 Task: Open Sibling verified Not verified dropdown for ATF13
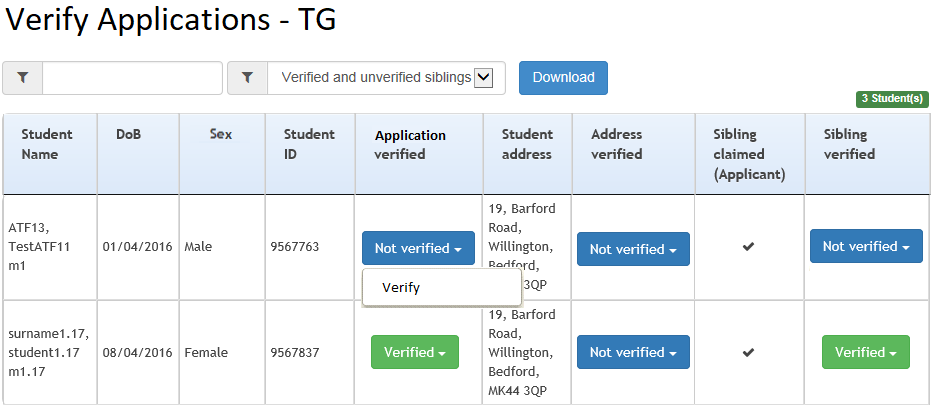click(866, 246)
